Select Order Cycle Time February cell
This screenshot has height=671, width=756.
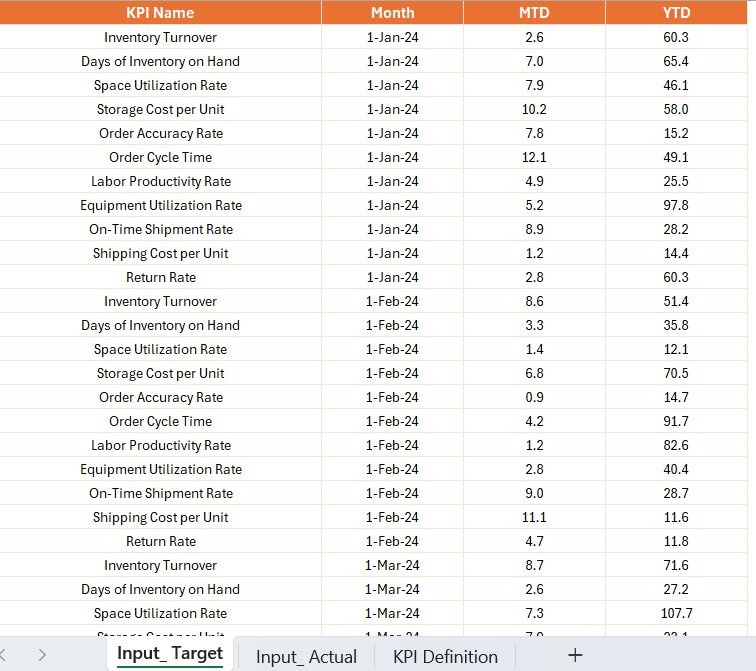160,421
